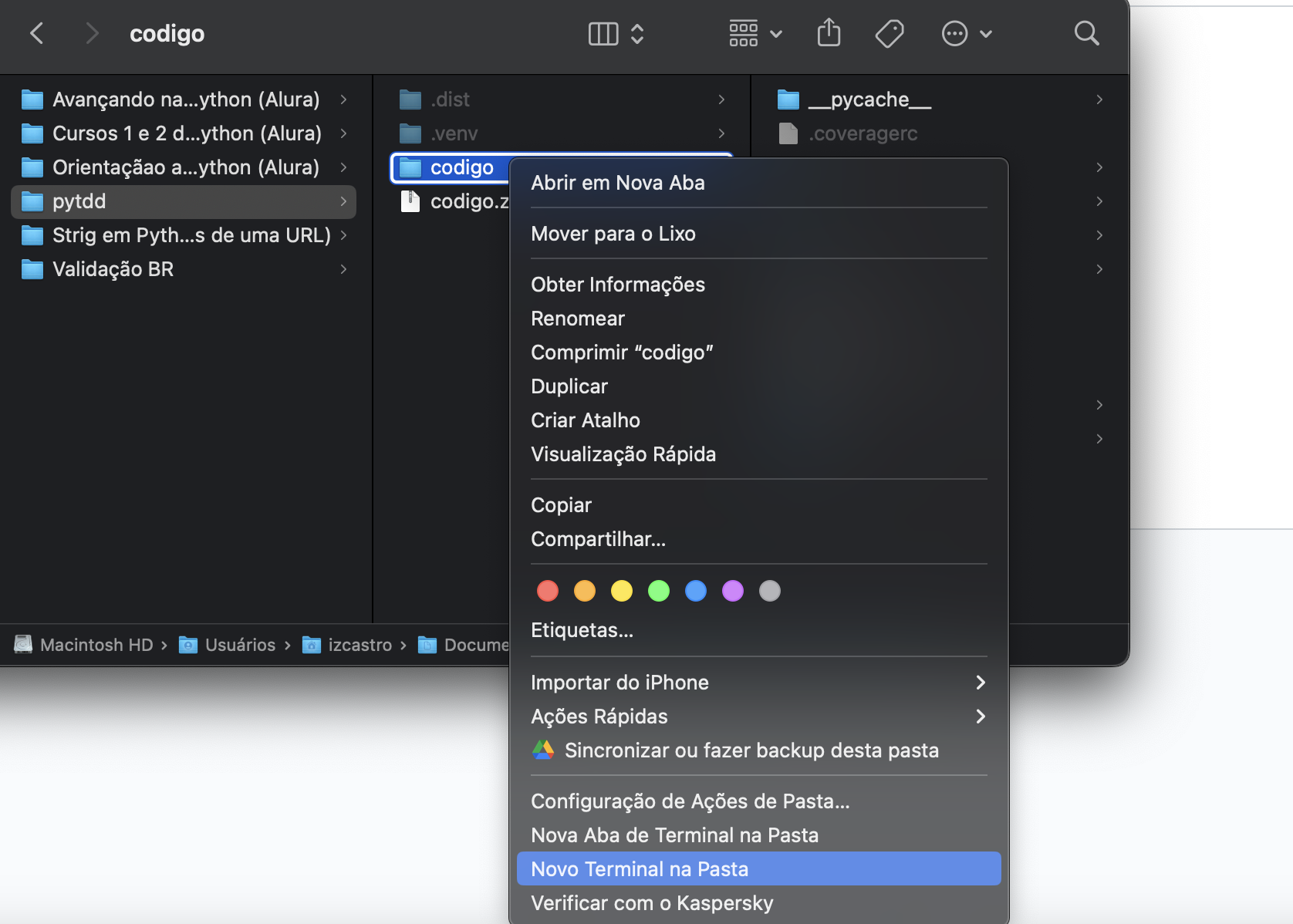Go forward with the right arrow
Image resolution: width=1293 pixels, height=924 pixels.
tap(92, 33)
